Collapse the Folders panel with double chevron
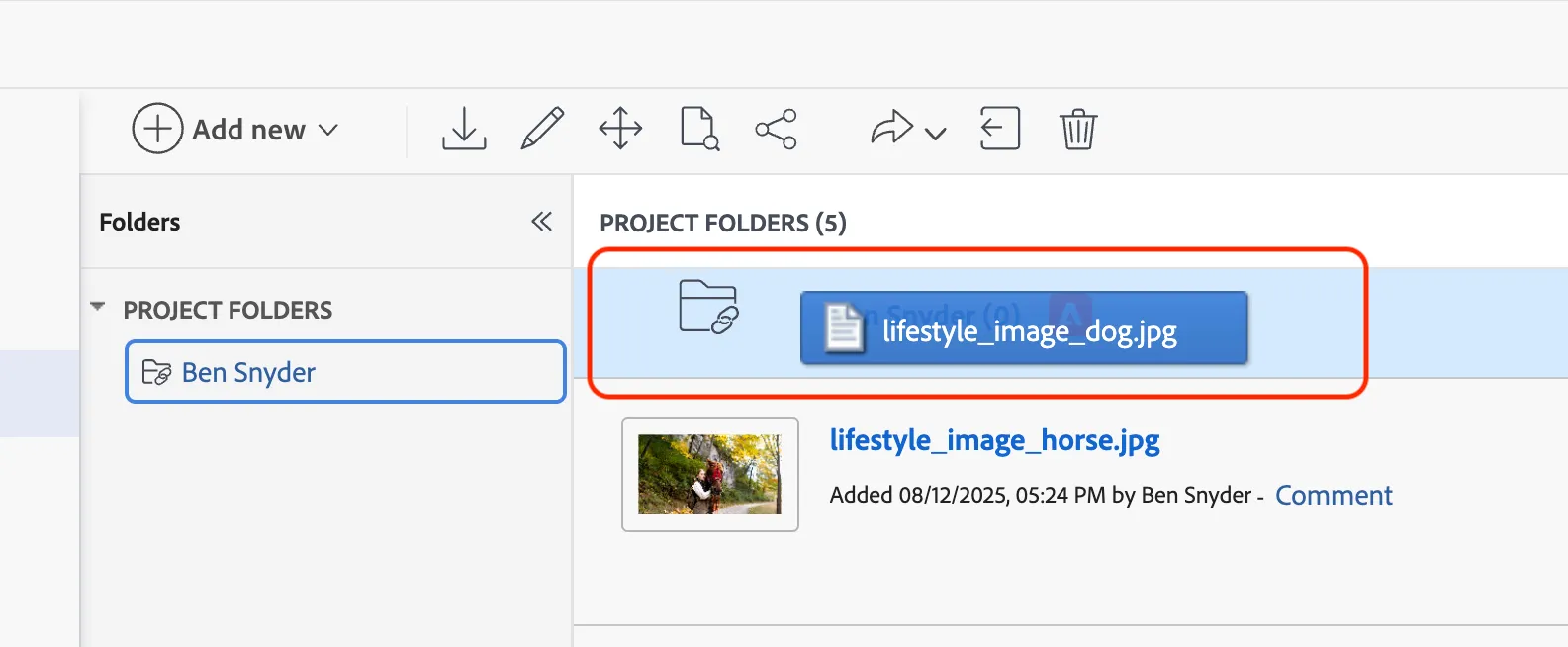Image resolution: width=1568 pixels, height=647 pixels. (x=541, y=222)
